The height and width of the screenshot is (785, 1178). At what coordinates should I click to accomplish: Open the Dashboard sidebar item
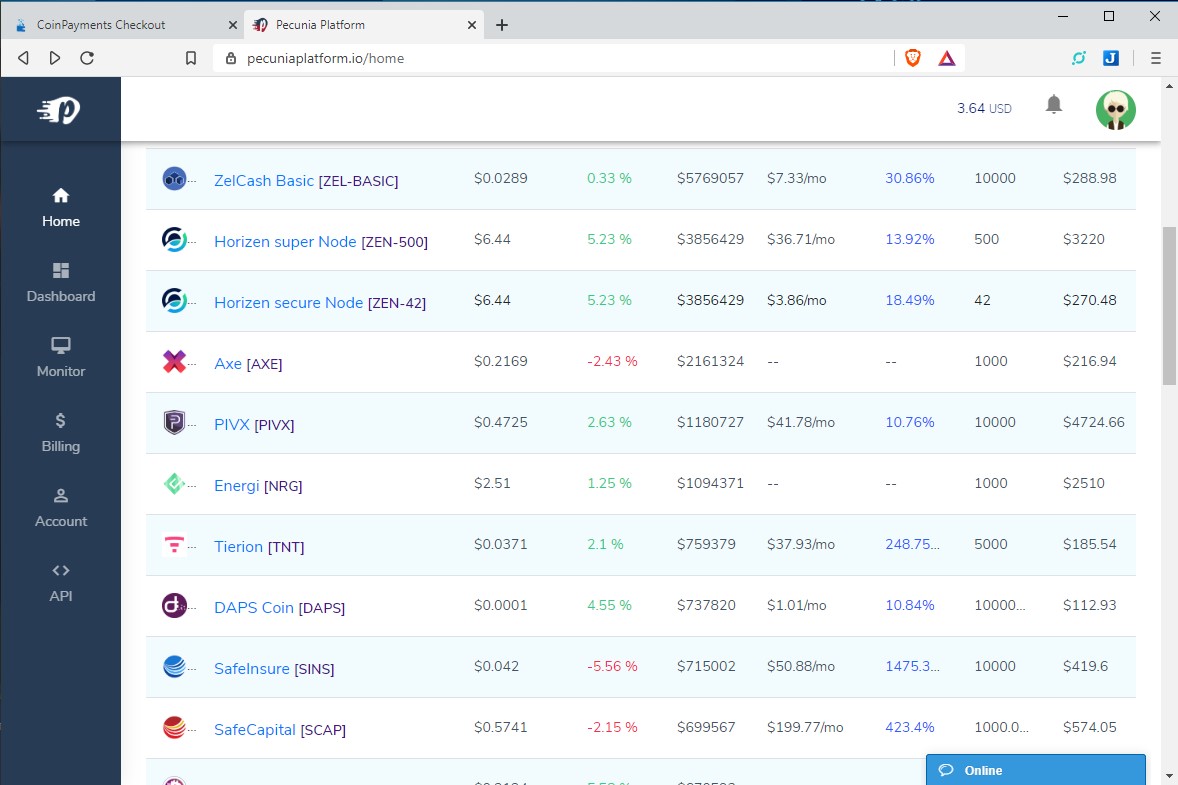coord(61,283)
